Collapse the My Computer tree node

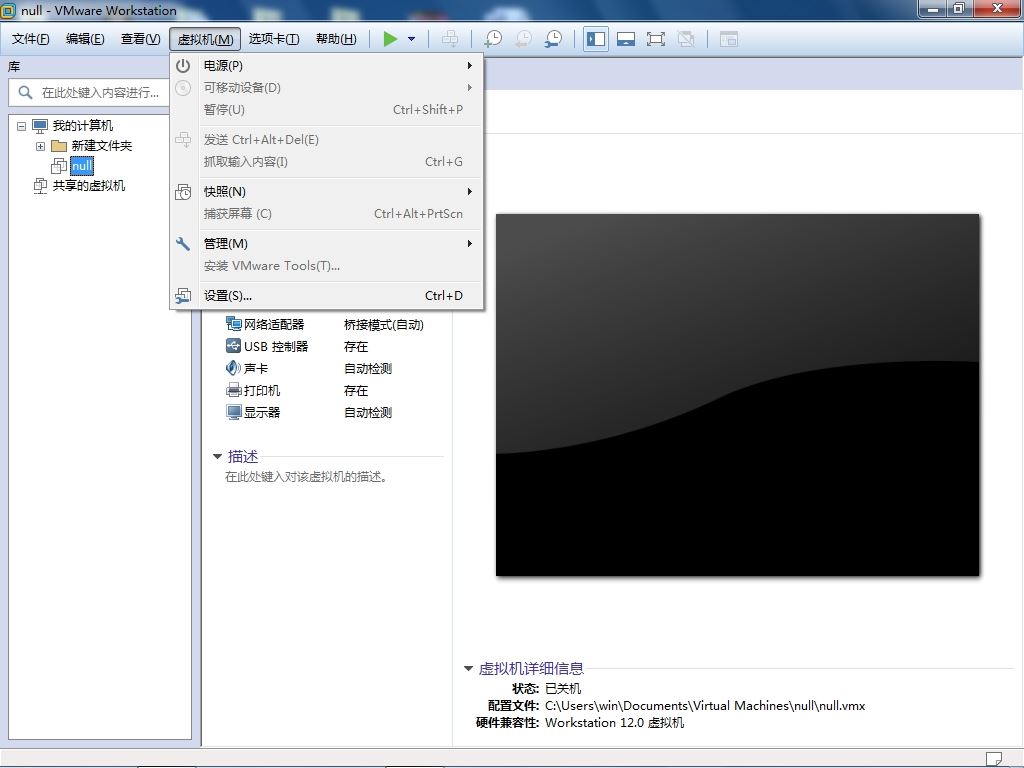coord(22,126)
